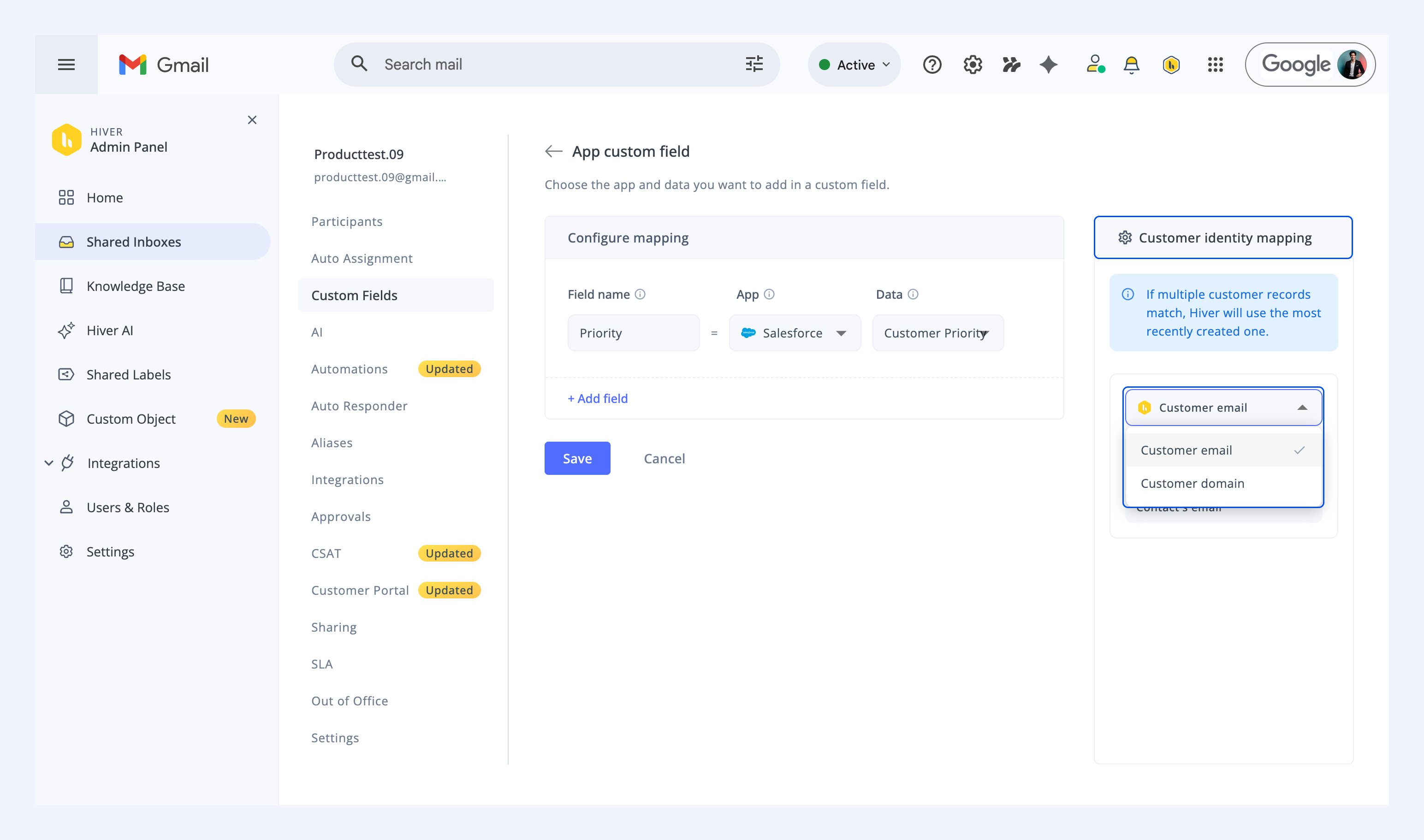Open the inbox Settings tab
This screenshot has height=840, width=1424.
[x=335, y=738]
